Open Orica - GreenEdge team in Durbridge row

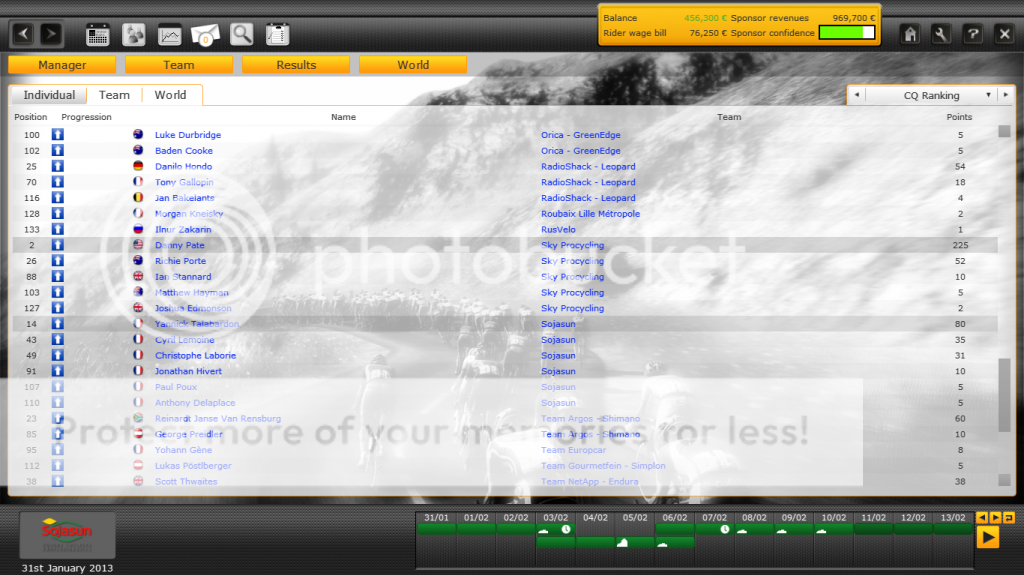point(581,135)
